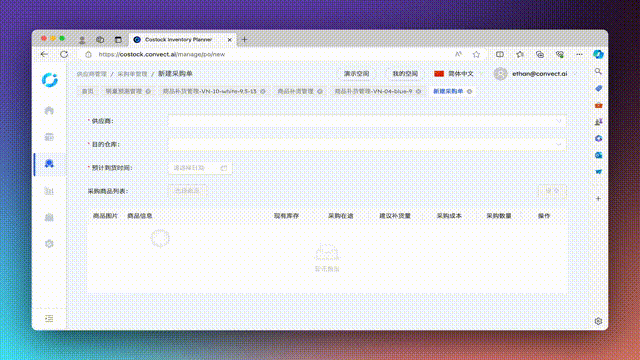Click 暂无数据 empty table placeholder text
The image size is (640, 360).
[327, 269]
